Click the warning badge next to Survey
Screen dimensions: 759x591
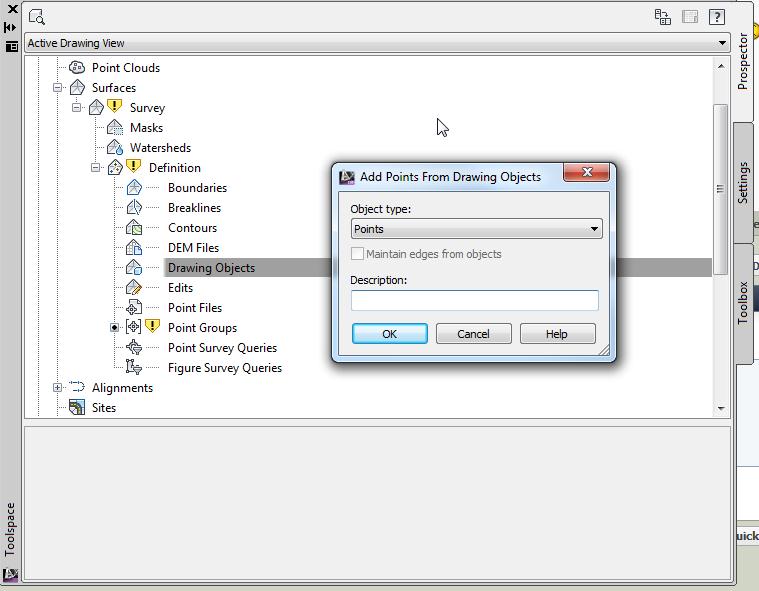point(115,106)
